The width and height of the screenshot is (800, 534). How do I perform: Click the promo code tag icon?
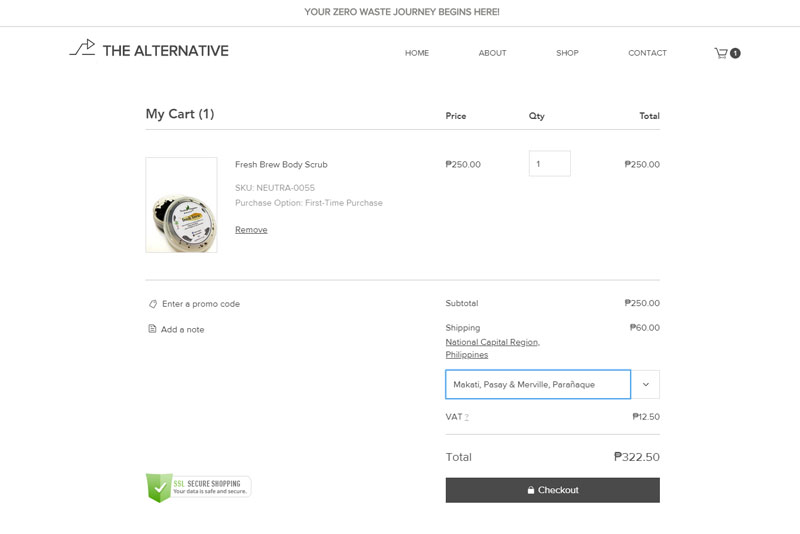click(x=153, y=304)
